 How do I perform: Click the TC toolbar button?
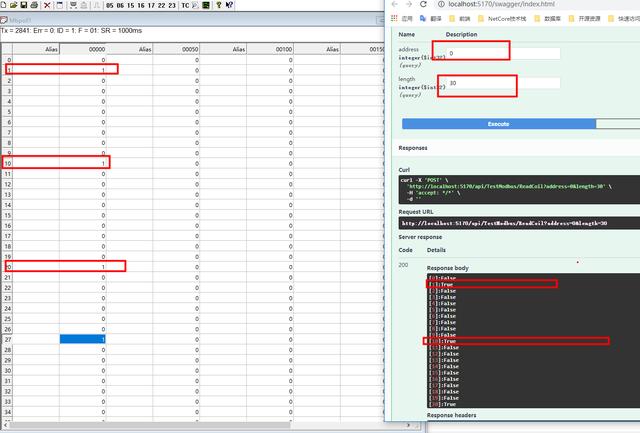click(185, 5)
